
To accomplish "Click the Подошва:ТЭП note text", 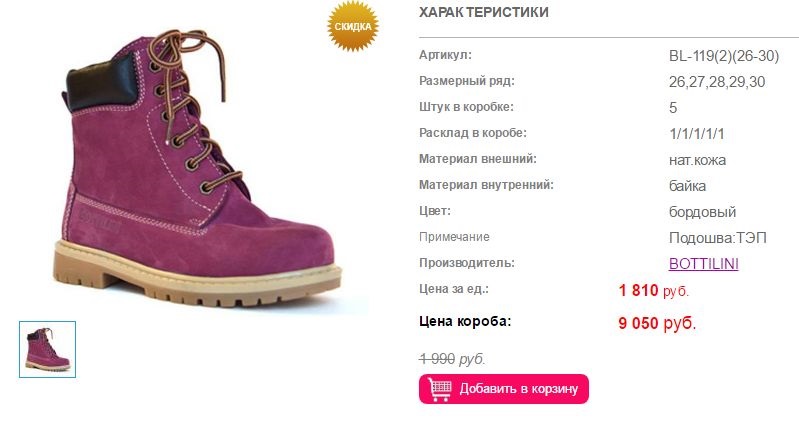I will (x=717, y=238).
